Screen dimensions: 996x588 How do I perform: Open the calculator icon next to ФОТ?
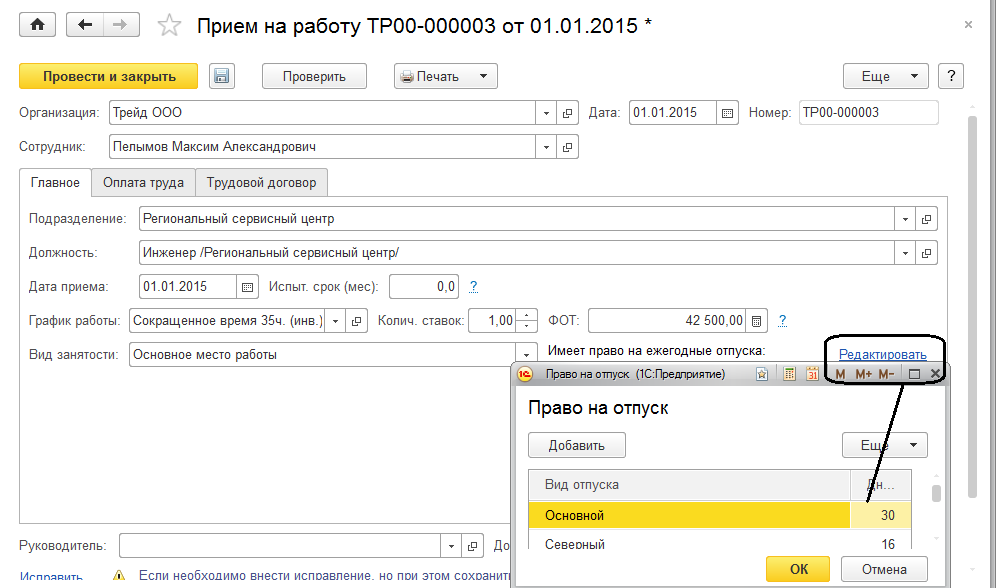click(757, 320)
